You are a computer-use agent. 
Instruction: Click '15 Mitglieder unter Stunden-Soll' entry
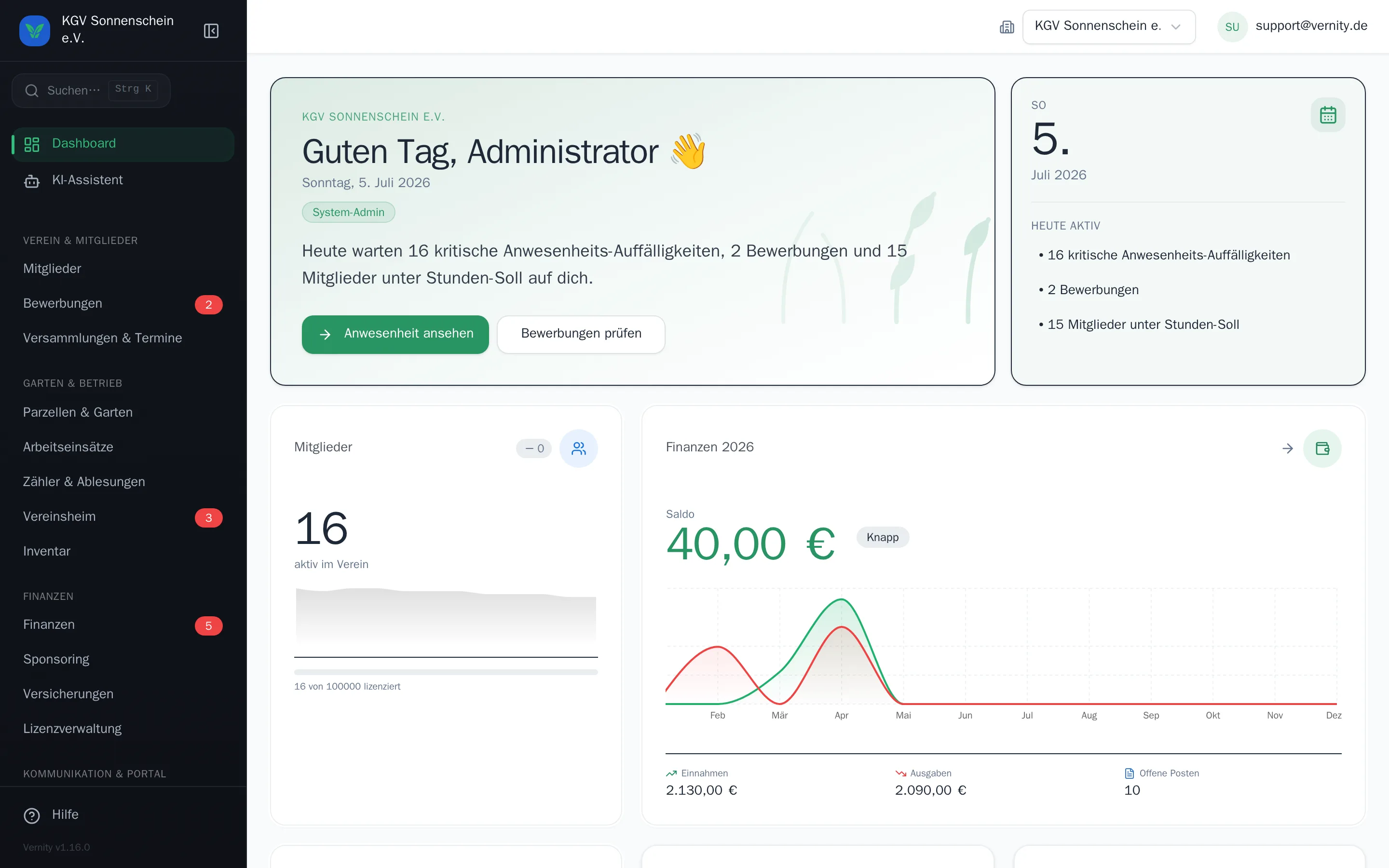[1143, 325]
